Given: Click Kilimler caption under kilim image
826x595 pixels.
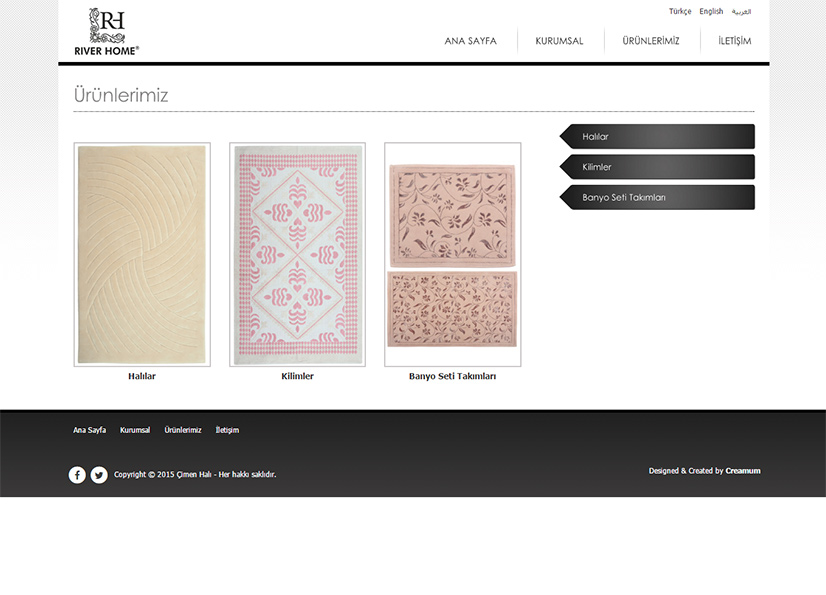Looking at the screenshot, I should (297, 377).
